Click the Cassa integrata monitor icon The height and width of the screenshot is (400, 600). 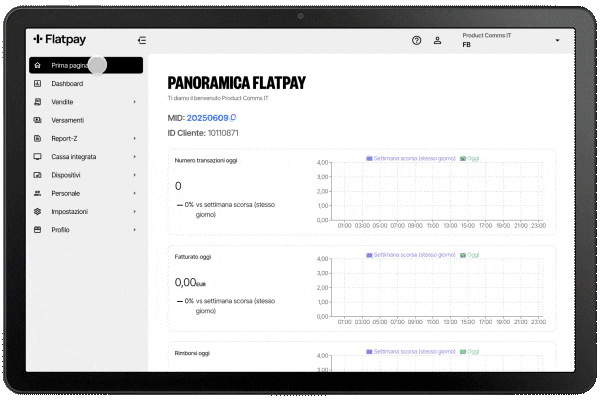click(x=38, y=157)
